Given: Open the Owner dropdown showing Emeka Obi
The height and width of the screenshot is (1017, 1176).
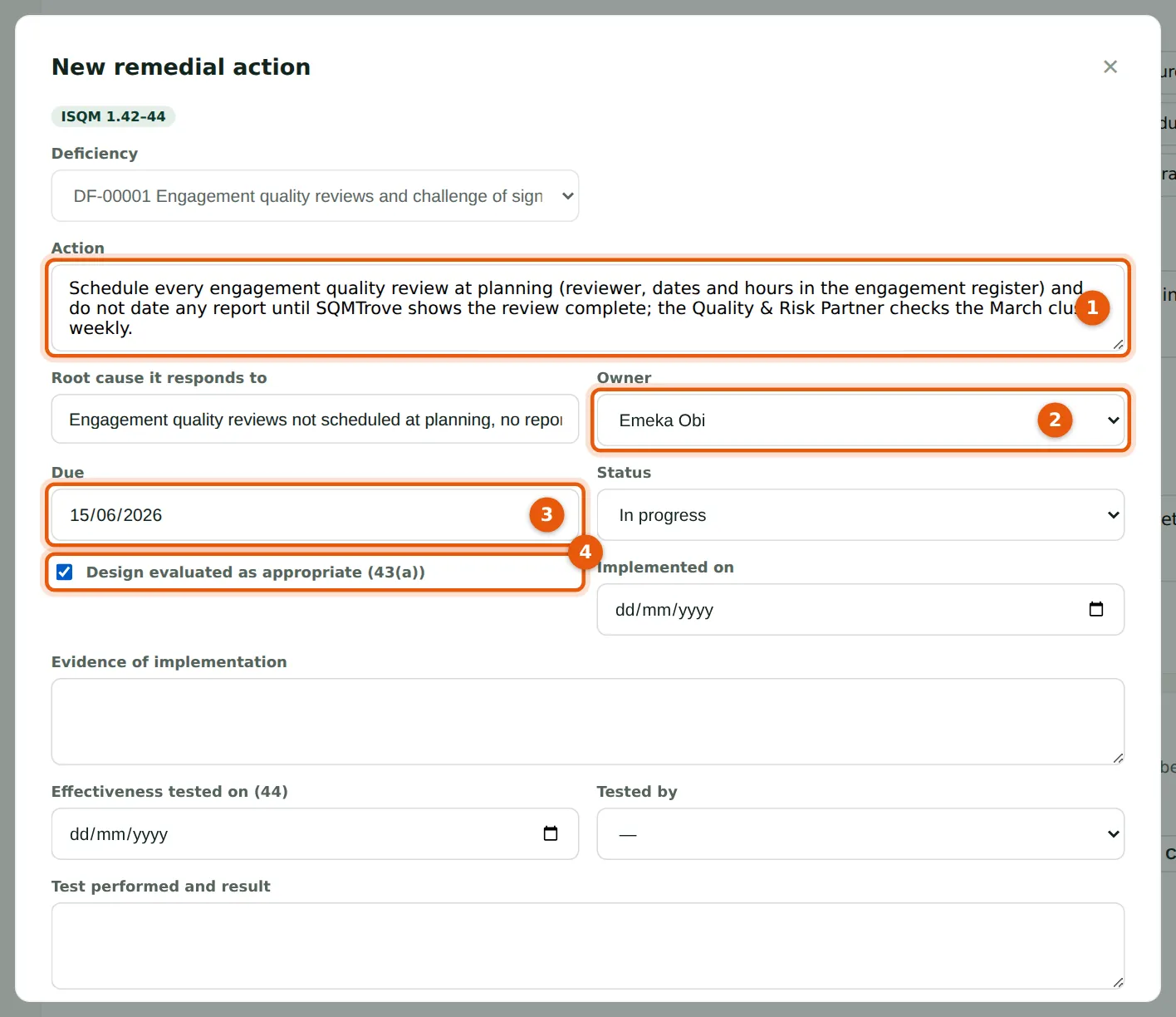Looking at the screenshot, I should (x=860, y=420).
